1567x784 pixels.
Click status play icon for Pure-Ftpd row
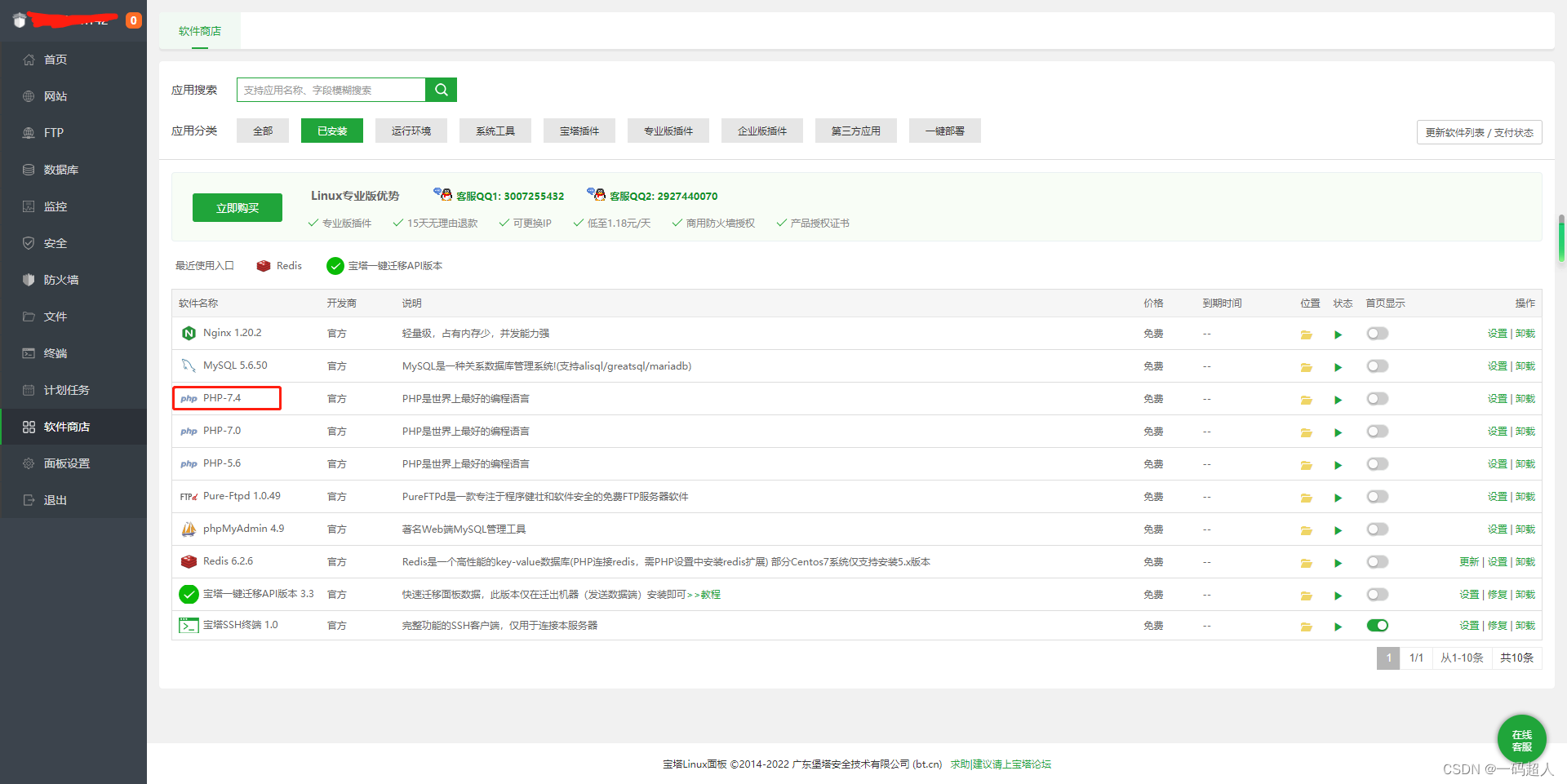tap(1338, 498)
